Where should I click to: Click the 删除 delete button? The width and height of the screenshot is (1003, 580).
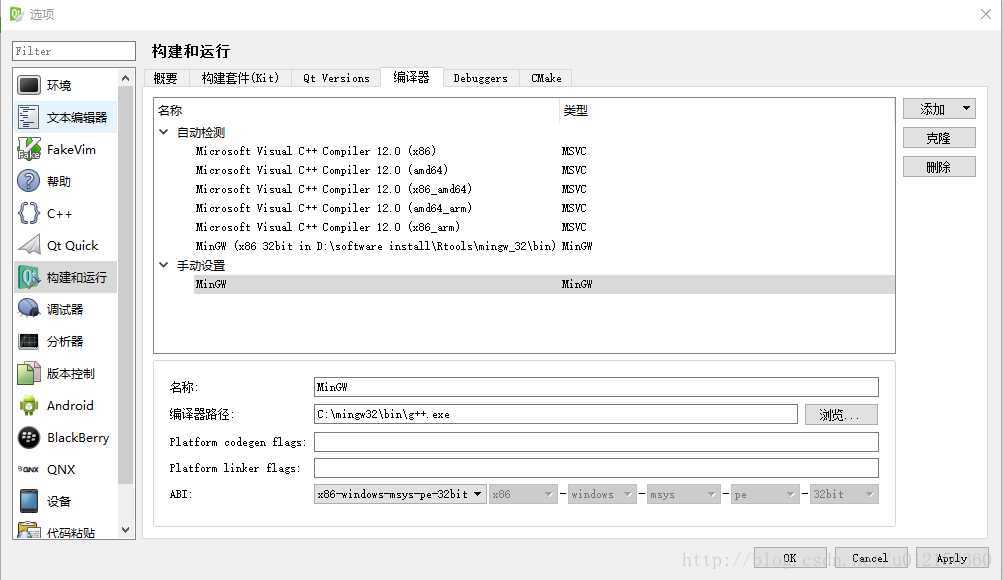click(x=939, y=167)
